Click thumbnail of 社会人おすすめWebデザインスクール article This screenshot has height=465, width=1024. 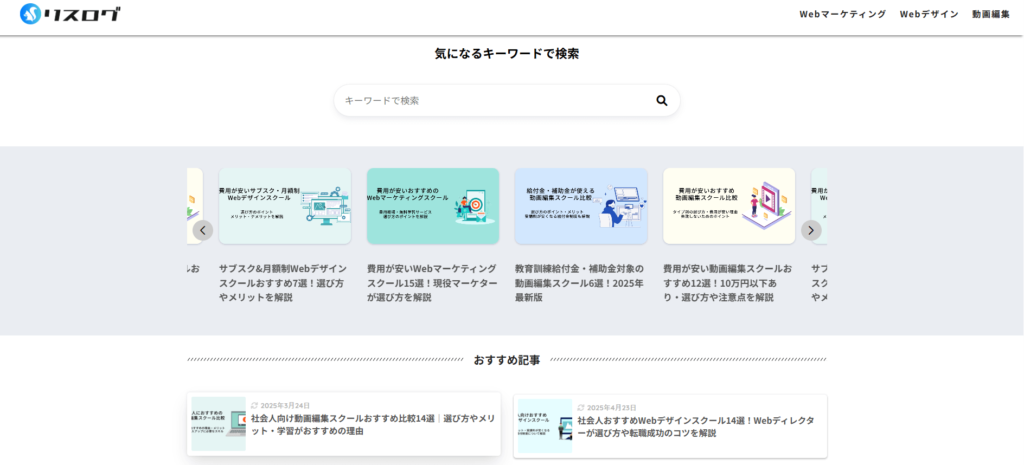[x=544, y=426]
